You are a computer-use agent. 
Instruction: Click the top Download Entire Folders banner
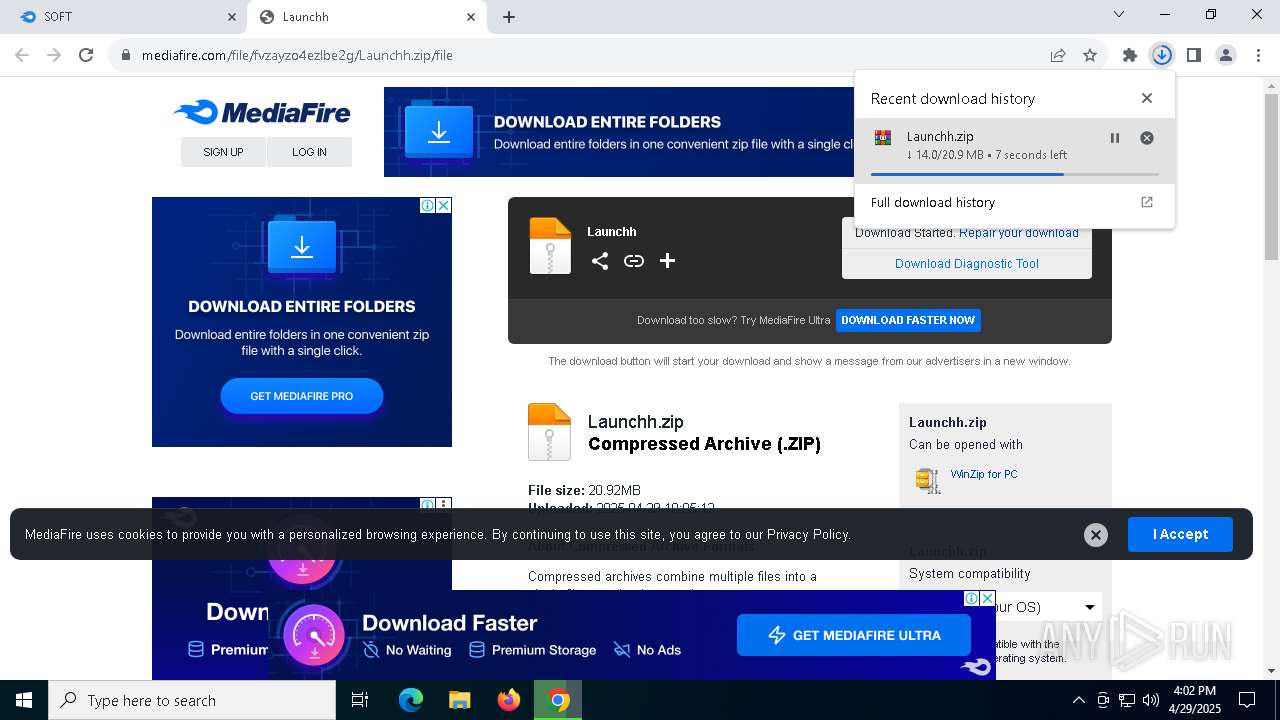[x=619, y=132]
